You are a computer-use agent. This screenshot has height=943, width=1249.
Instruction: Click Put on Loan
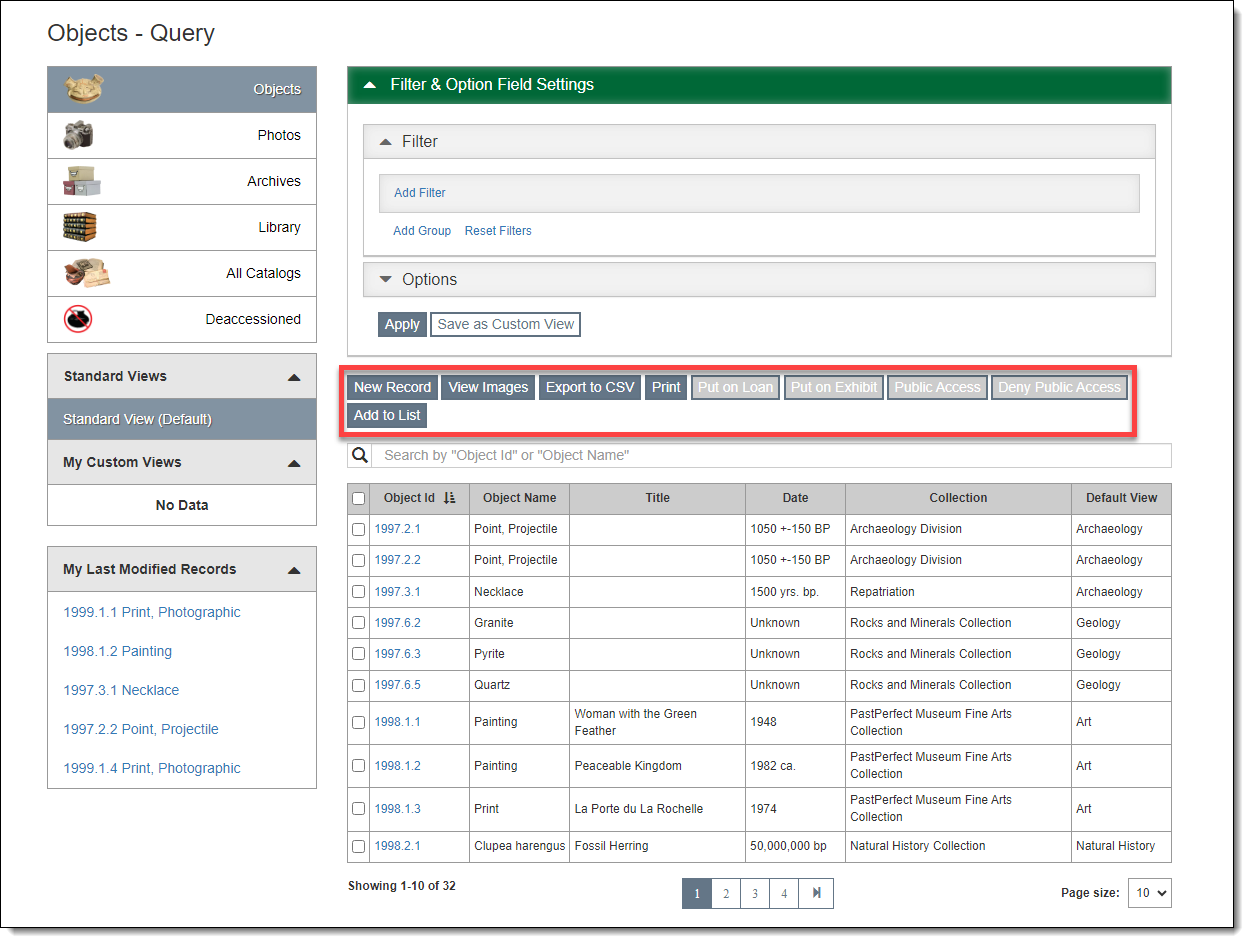(x=736, y=387)
